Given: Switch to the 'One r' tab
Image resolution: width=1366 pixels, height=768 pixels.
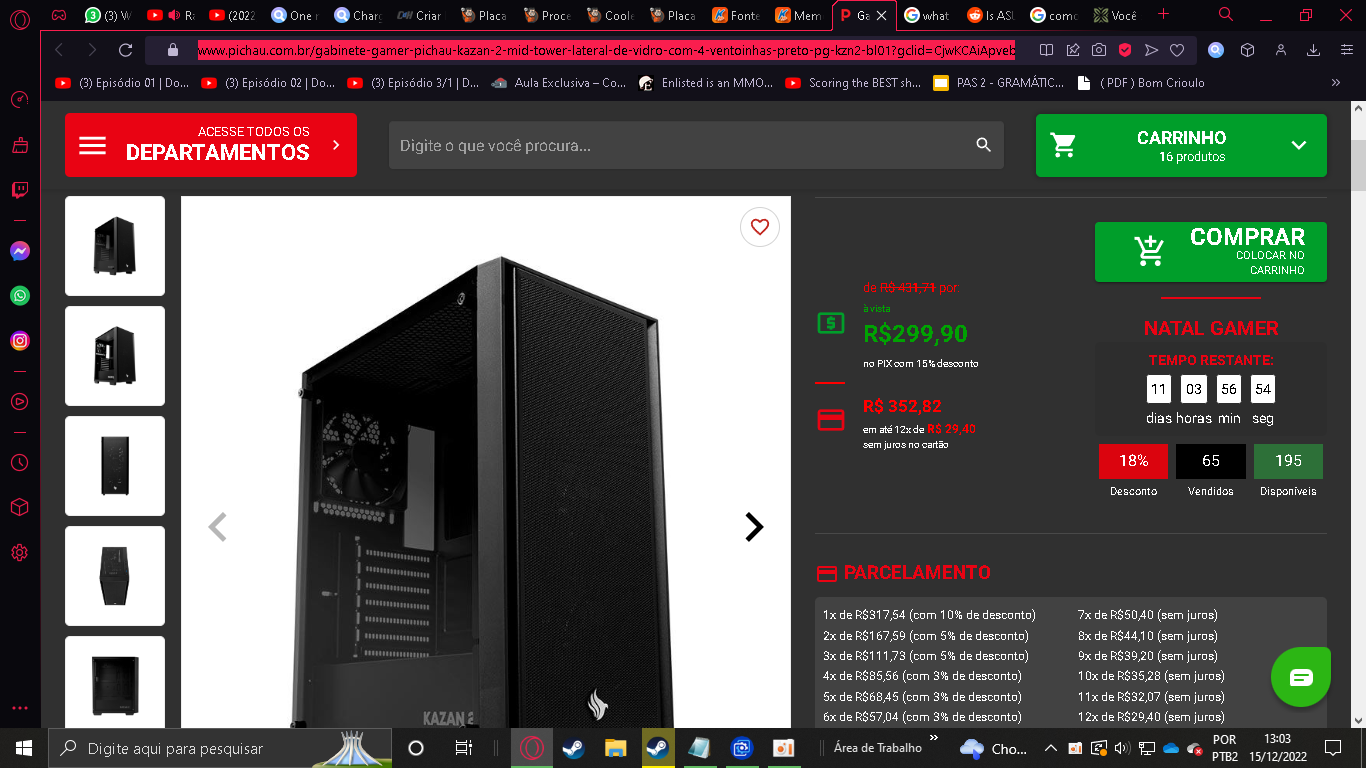Looking at the screenshot, I should point(297,15).
